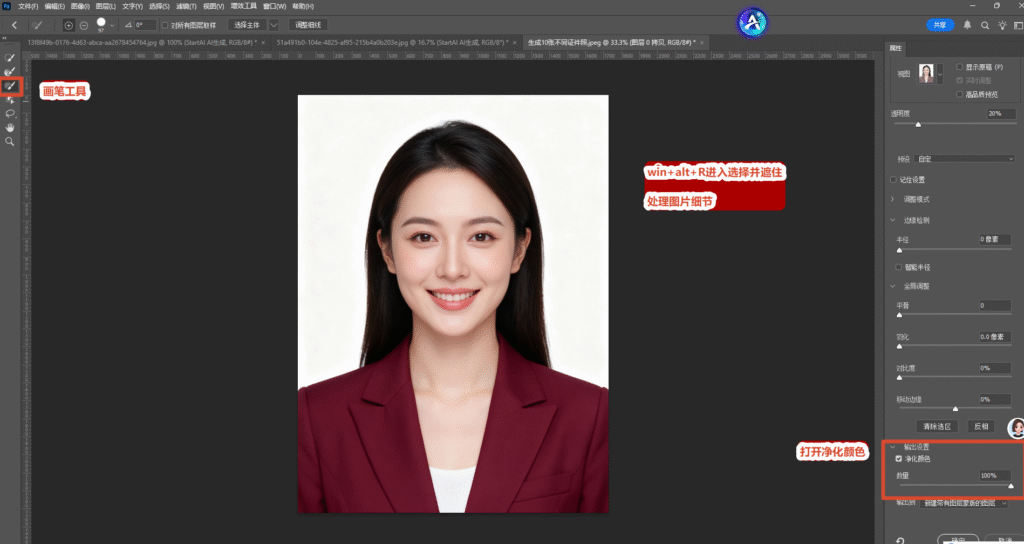The image size is (1024, 544).
Task: Select the Hand tool
Action: [x=10, y=127]
